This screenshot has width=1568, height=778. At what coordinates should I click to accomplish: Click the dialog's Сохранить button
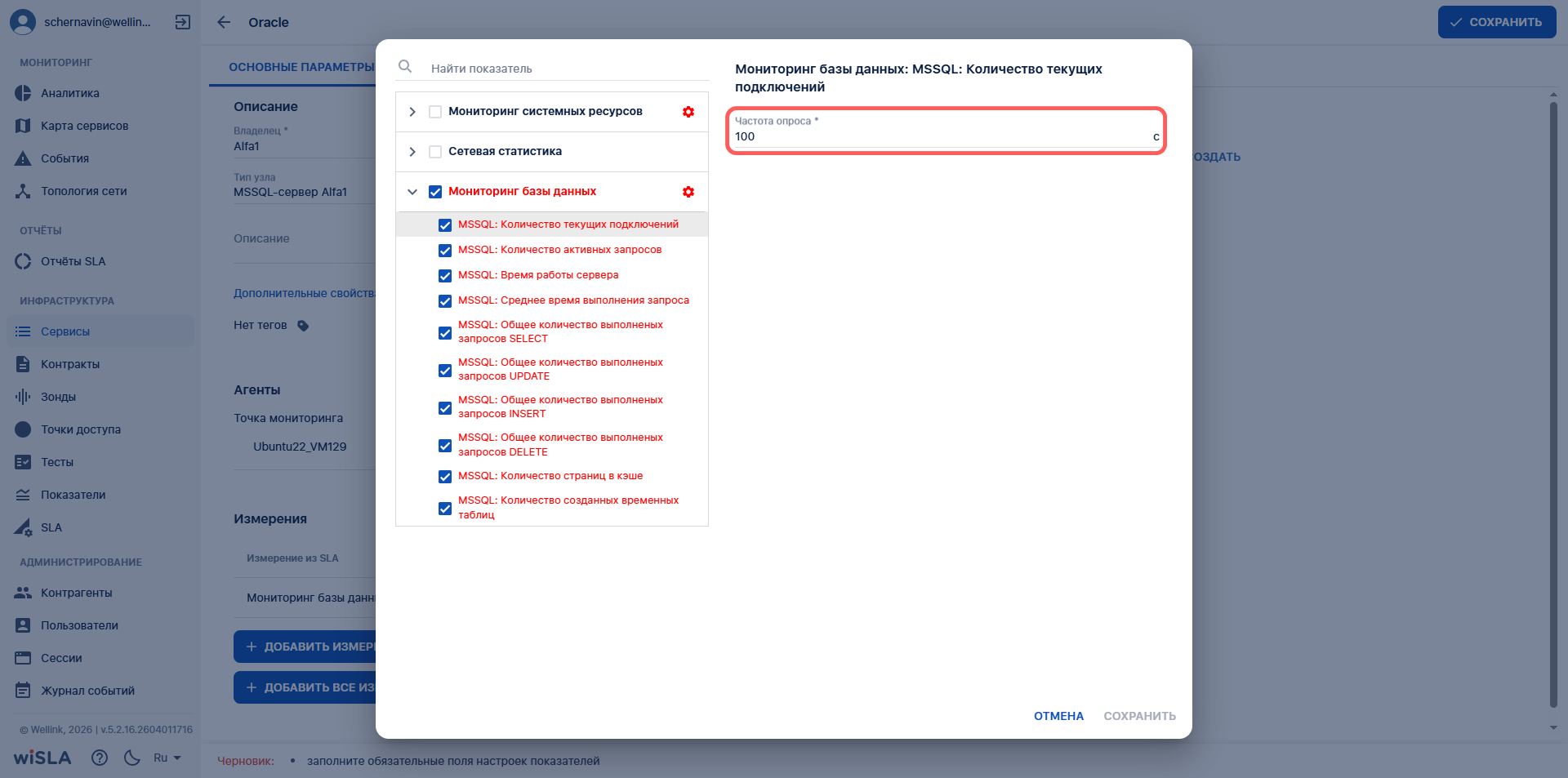pyautogui.click(x=1140, y=716)
